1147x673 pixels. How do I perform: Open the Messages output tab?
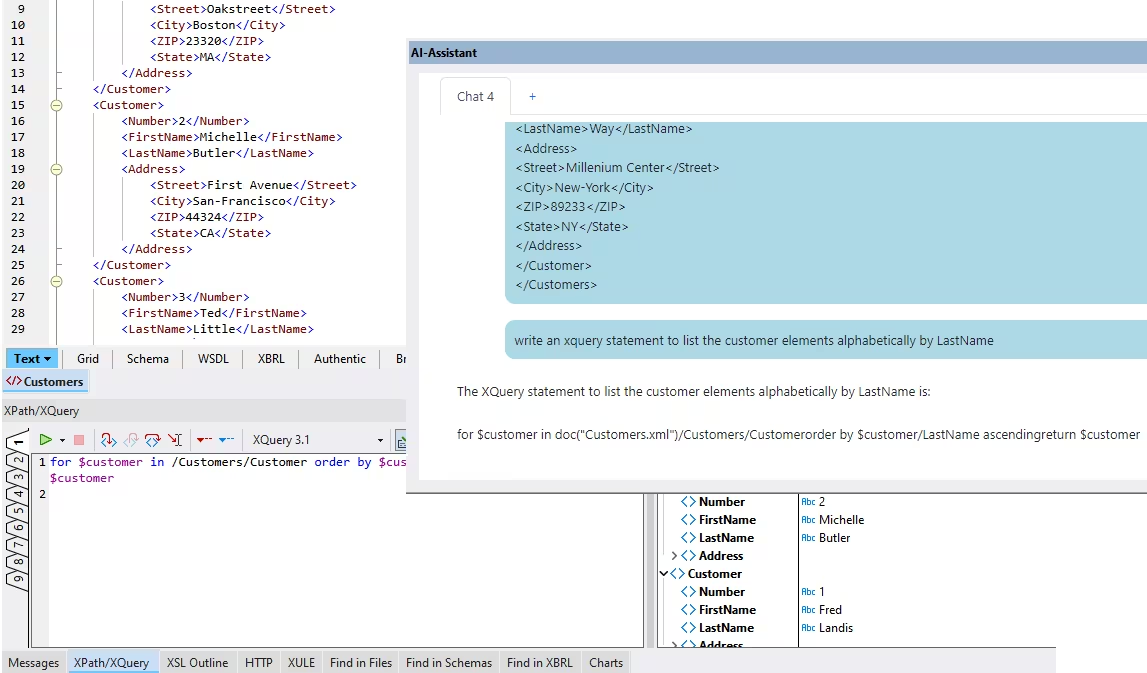pos(34,662)
